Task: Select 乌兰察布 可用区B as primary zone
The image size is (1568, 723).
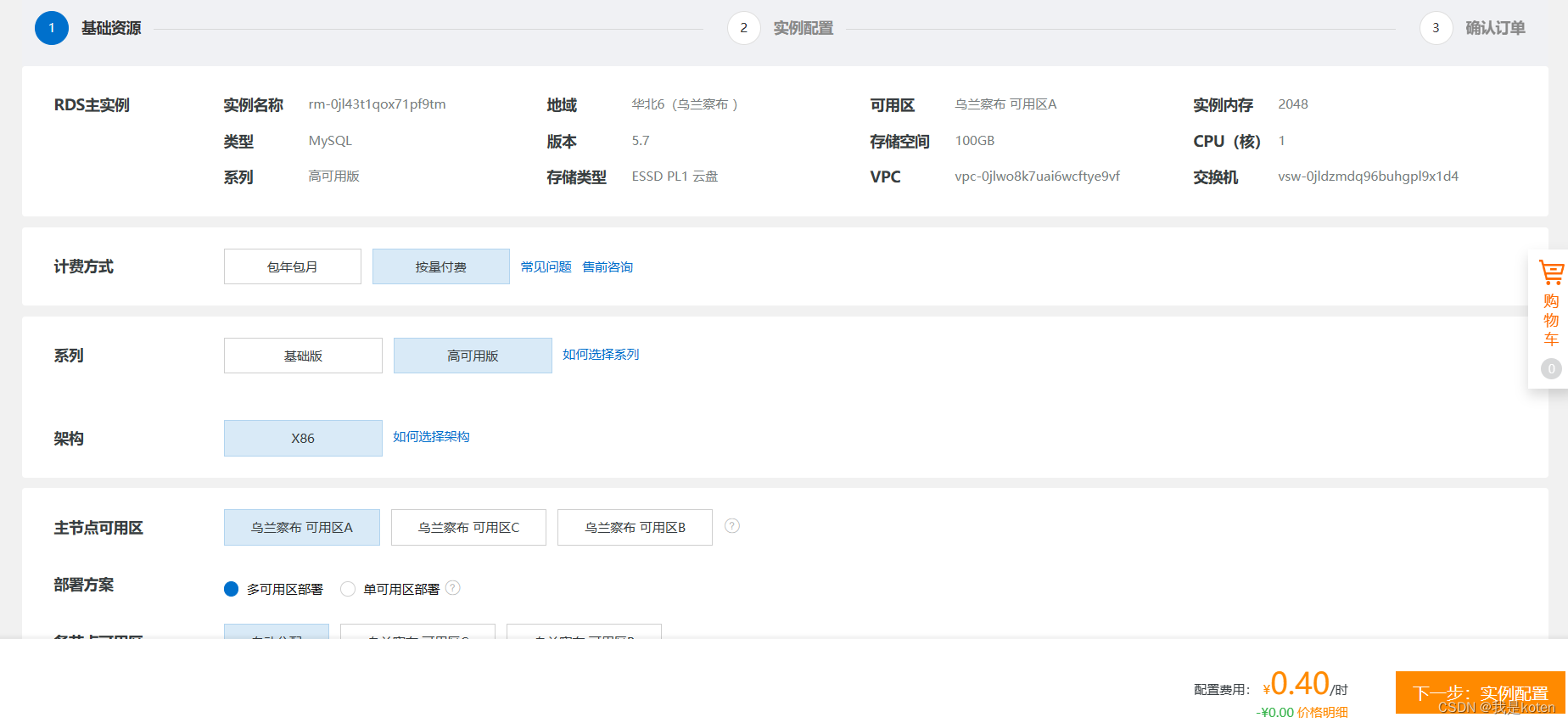Action: (x=635, y=527)
